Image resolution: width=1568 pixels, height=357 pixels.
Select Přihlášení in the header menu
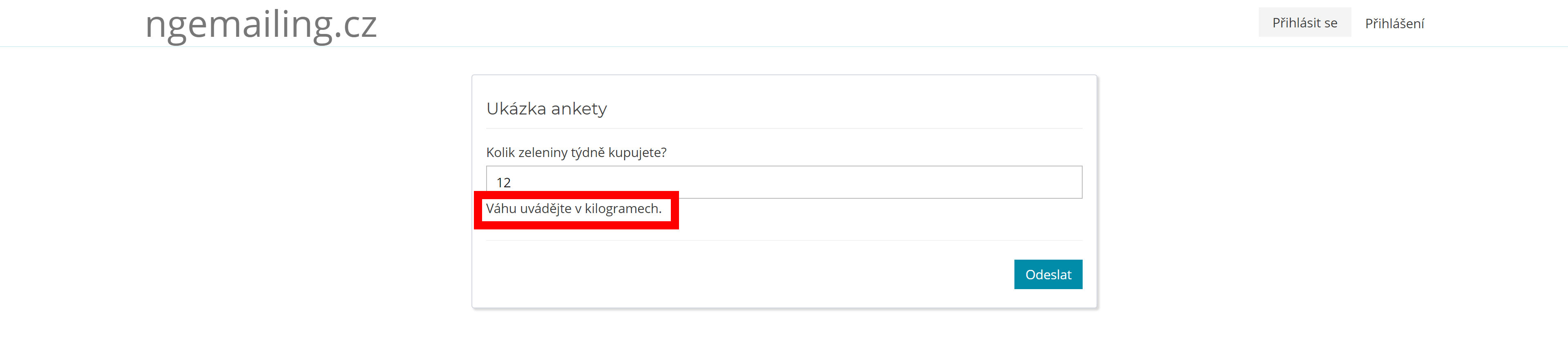click(x=1394, y=24)
